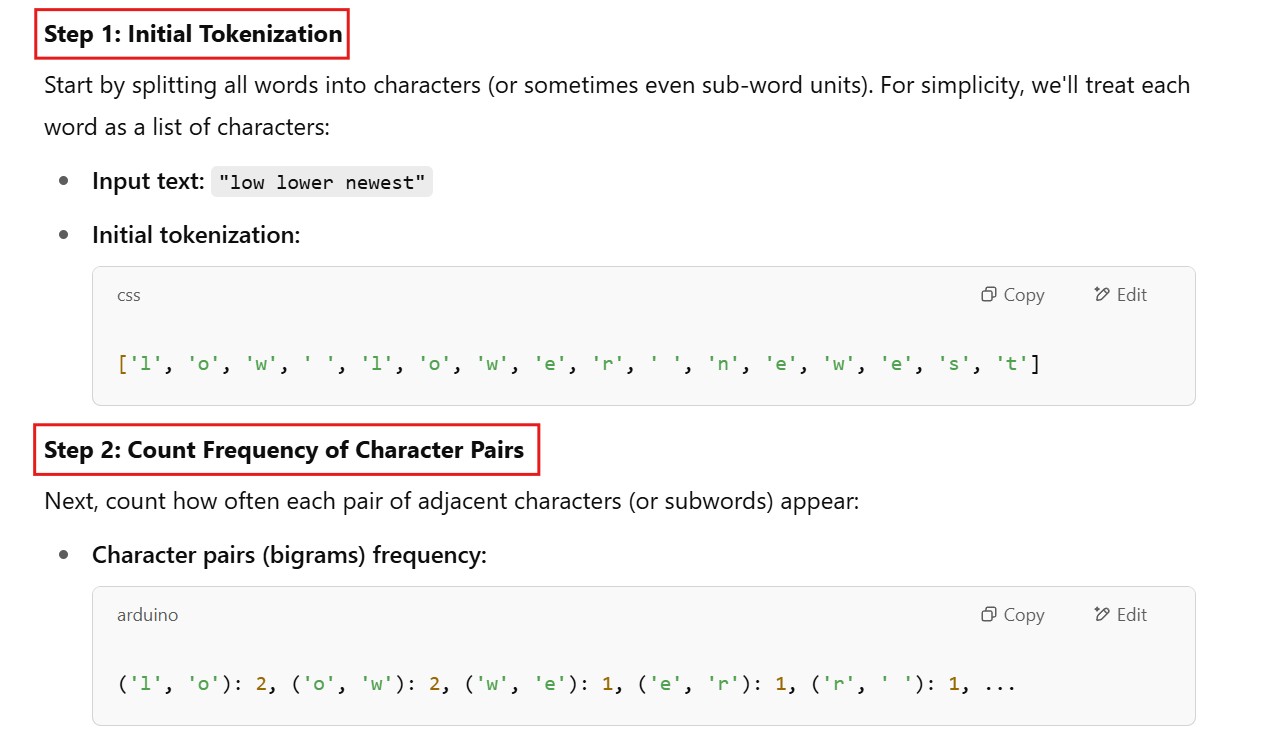Click the "Step 2: Count Frequency of Character Pairs" heading

click(x=284, y=450)
